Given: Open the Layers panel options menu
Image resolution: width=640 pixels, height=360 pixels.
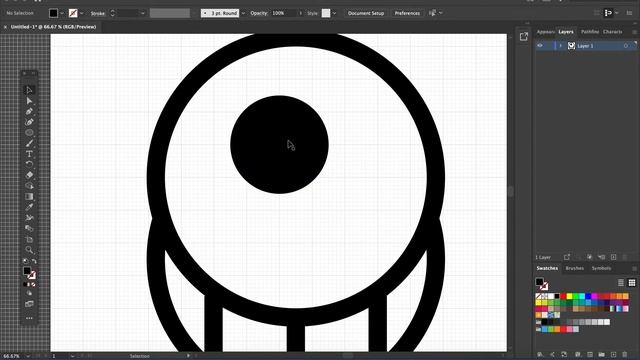Looking at the screenshot, I should tap(634, 32).
